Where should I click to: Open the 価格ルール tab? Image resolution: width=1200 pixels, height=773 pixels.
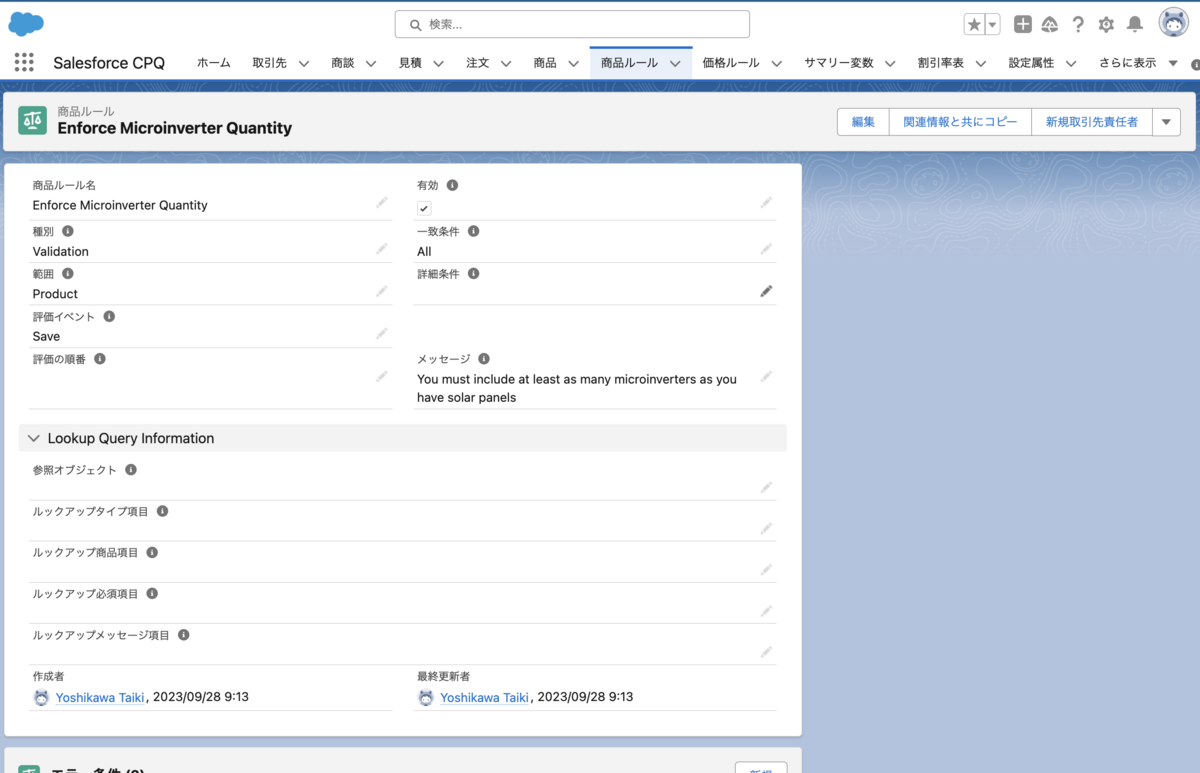pos(731,62)
